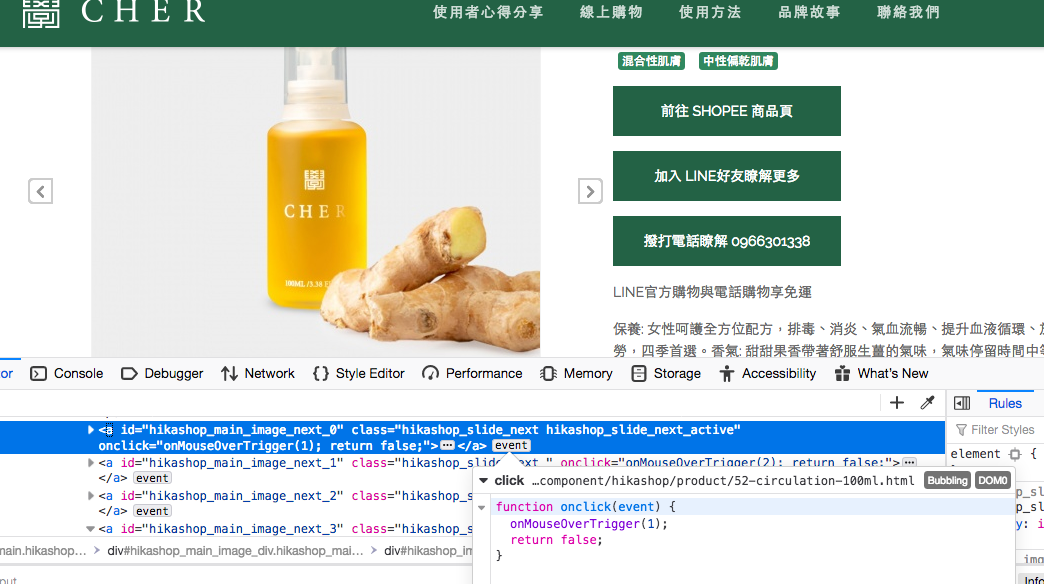Image resolution: width=1044 pixels, height=584 pixels.
Task: Click ellipsis badge in hikashop_main_image_next_1 row
Action: [x=910, y=462]
